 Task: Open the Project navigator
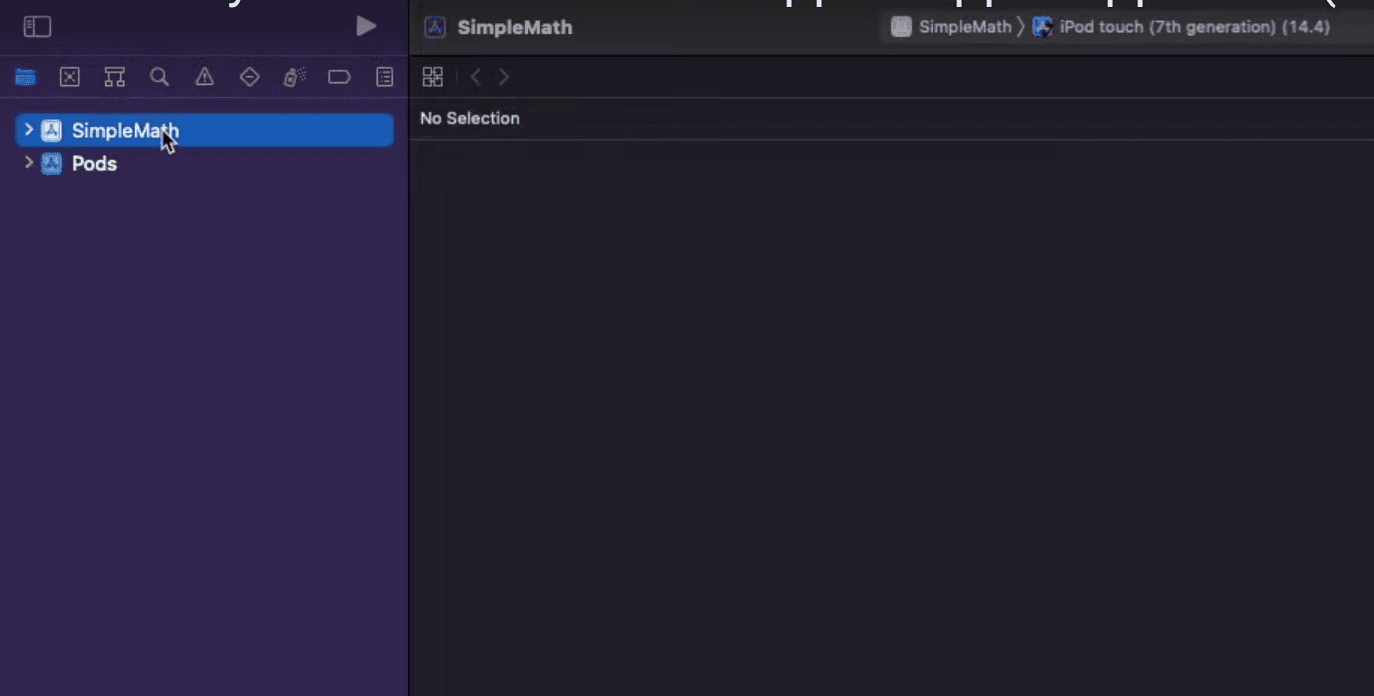pyautogui.click(x=25, y=76)
